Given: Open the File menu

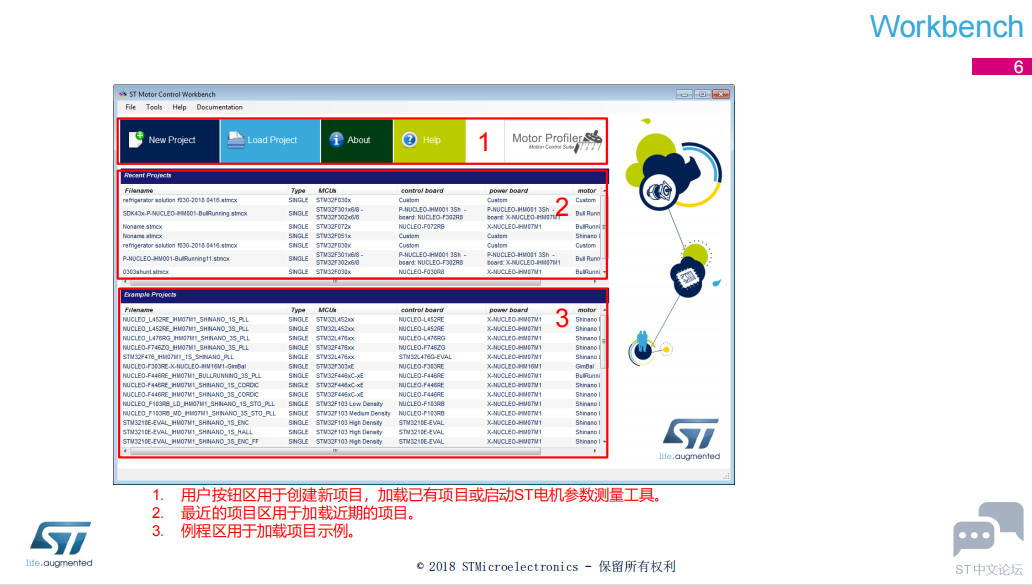Looking at the screenshot, I should point(130,107).
